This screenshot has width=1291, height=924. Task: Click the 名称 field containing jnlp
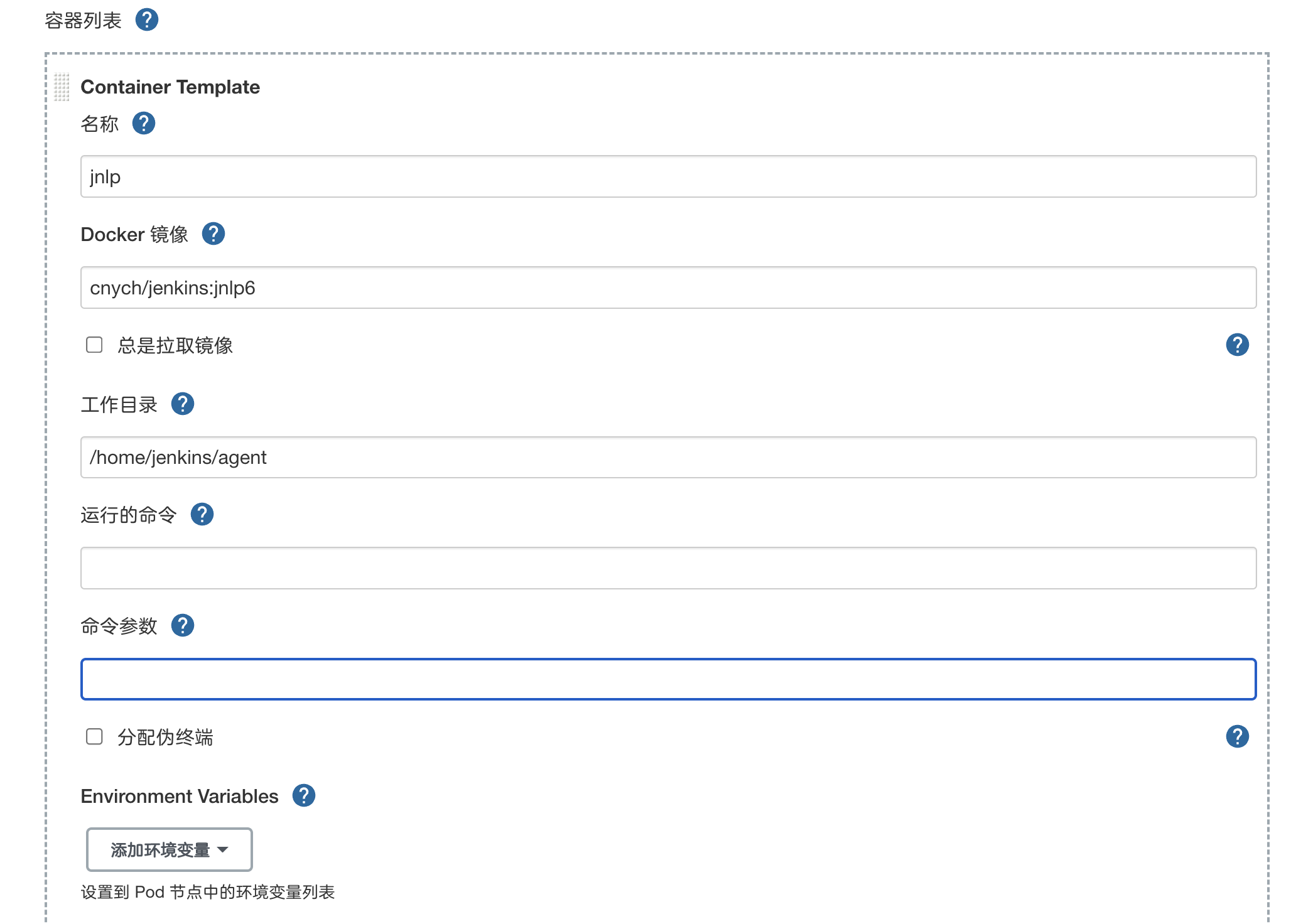(668, 176)
